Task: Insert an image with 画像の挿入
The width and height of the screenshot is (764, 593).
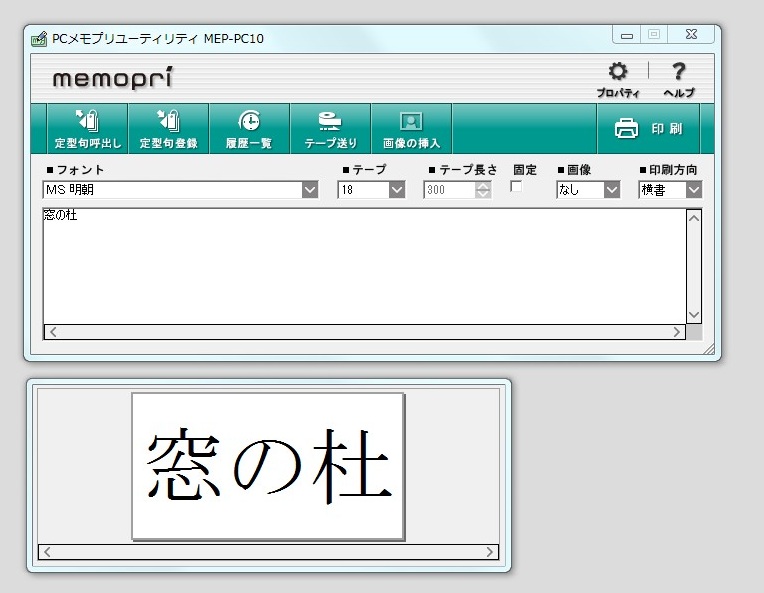Action: 411,129
